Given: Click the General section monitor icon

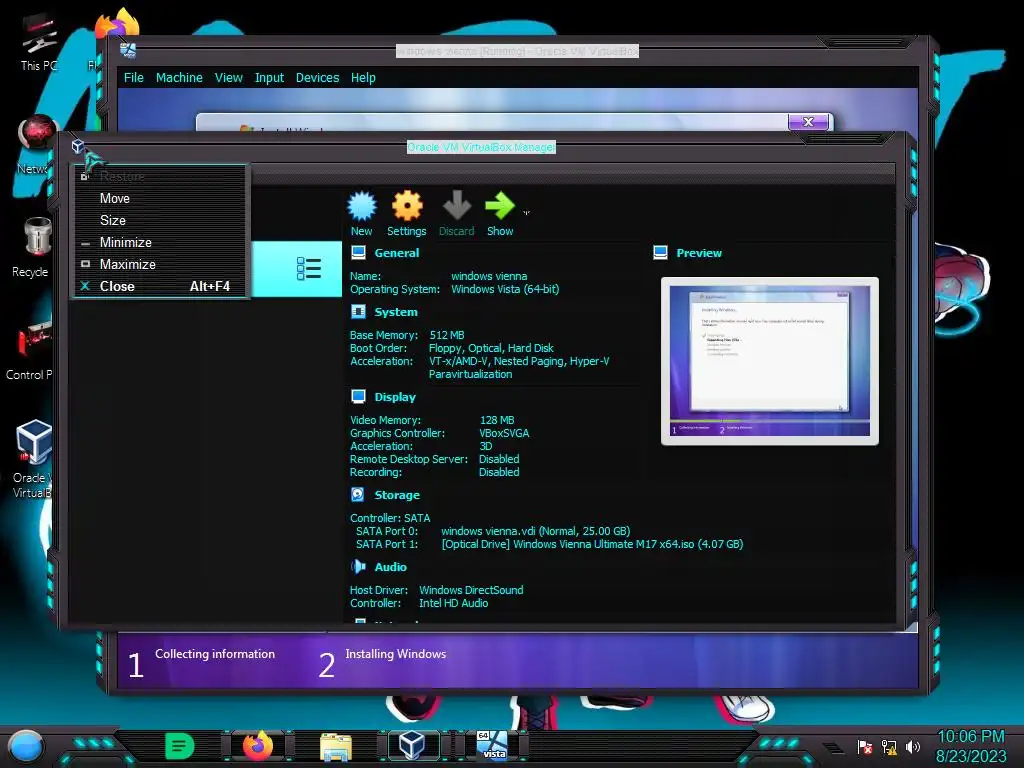Looking at the screenshot, I should 359,253.
